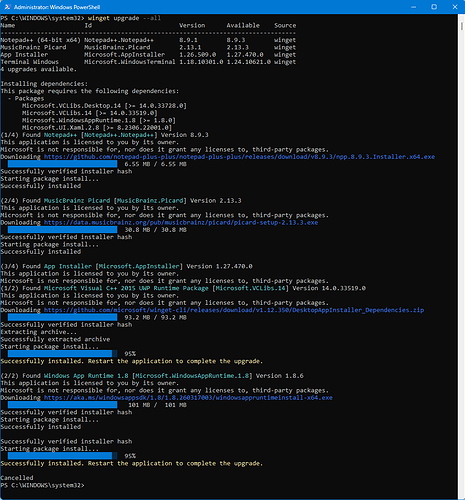Click the 101 MB download progress bar
The height and width of the screenshot is (500, 465).
pos(62,405)
